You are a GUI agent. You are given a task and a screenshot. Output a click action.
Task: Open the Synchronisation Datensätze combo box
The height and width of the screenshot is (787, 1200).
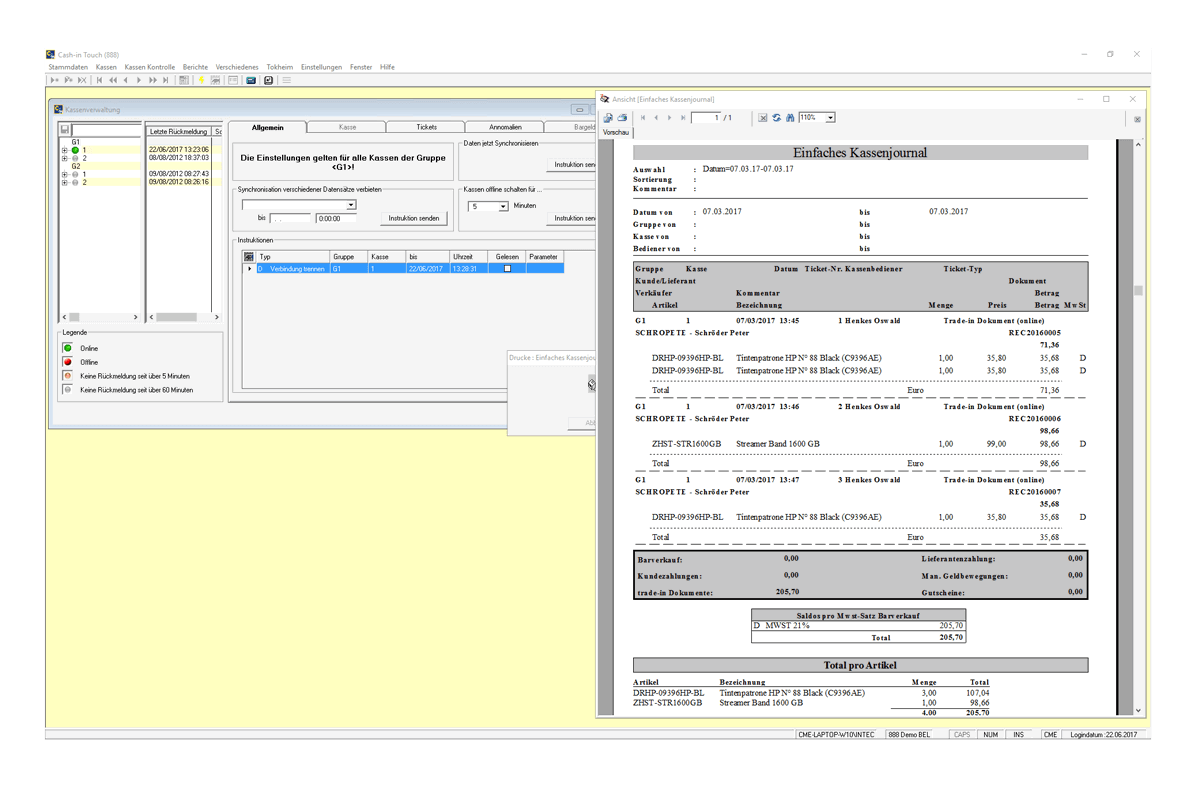tap(298, 205)
